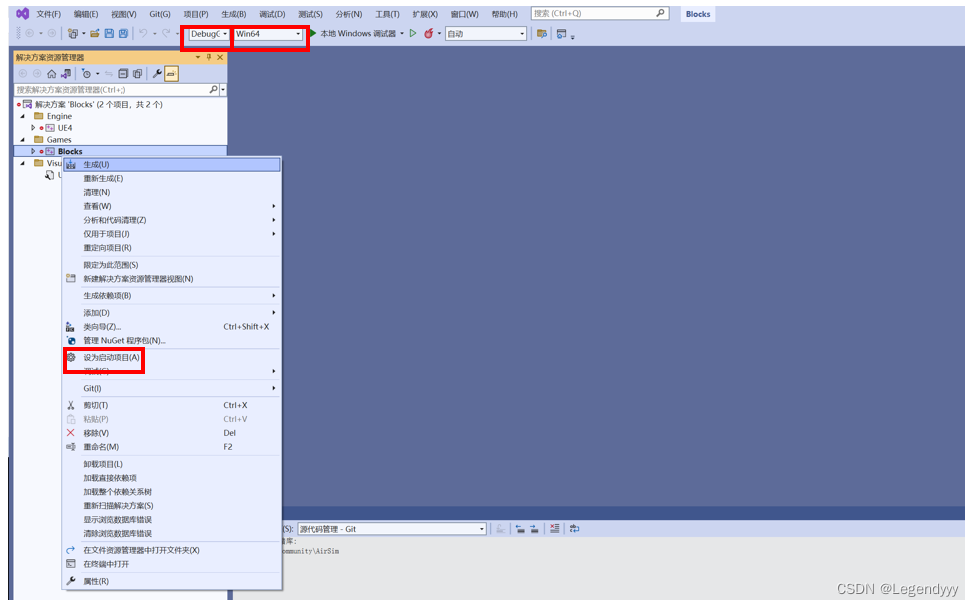Select 生成(U) in the context menu
The height and width of the screenshot is (606, 974).
tap(172, 165)
